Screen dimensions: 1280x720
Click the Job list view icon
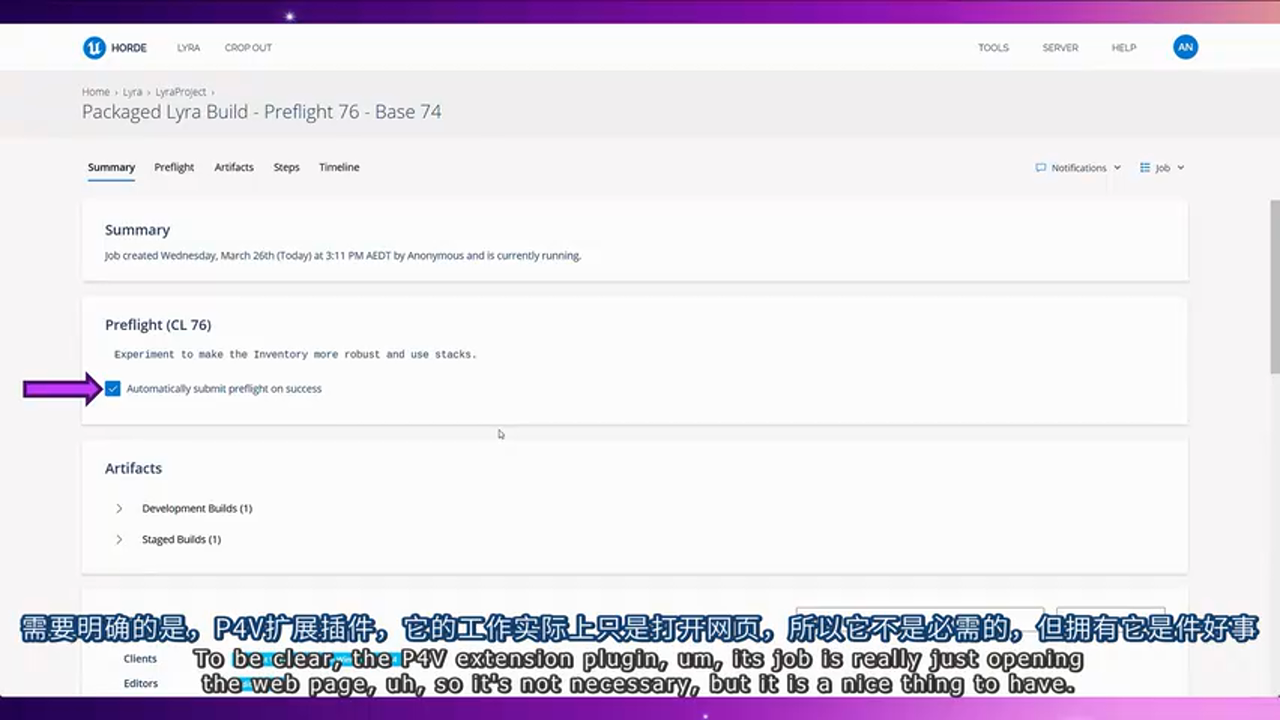tap(1144, 168)
